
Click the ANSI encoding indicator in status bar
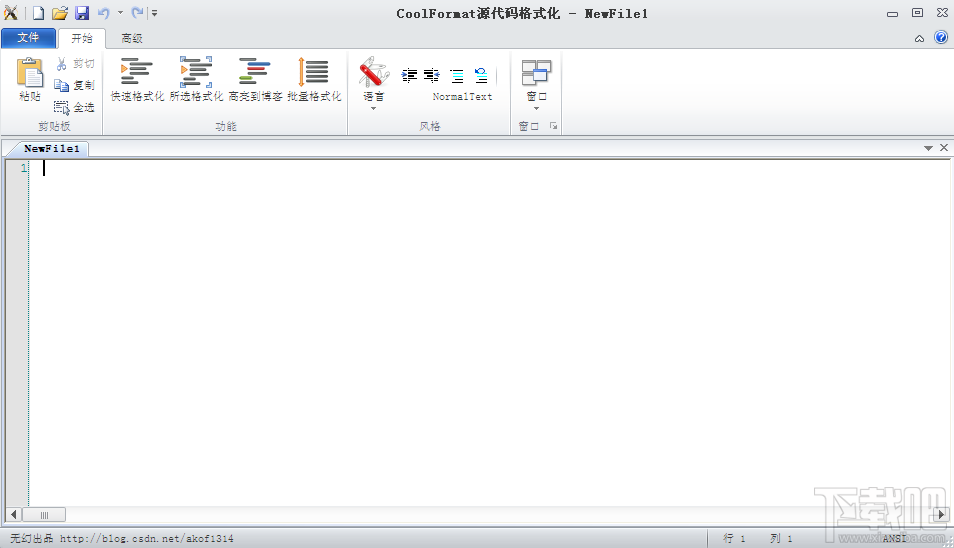[894, 538]
